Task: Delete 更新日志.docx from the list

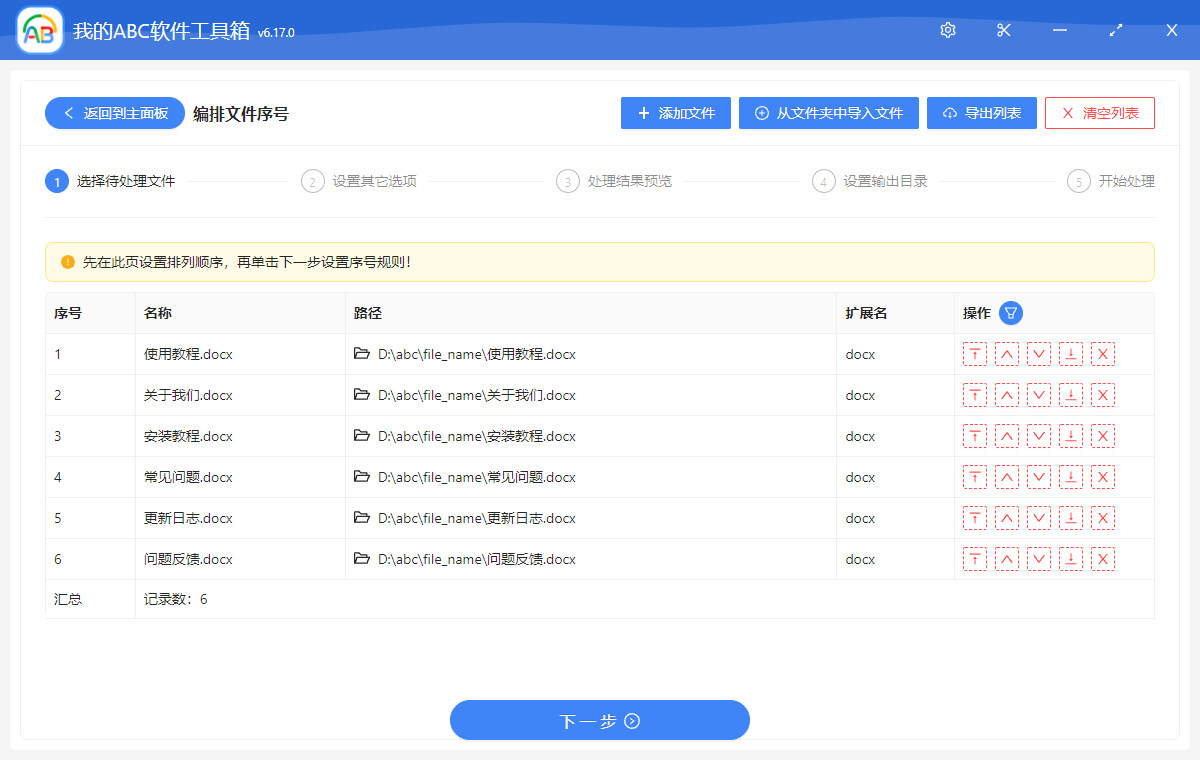Action: pyautogui.click(x=1103, y=517)
